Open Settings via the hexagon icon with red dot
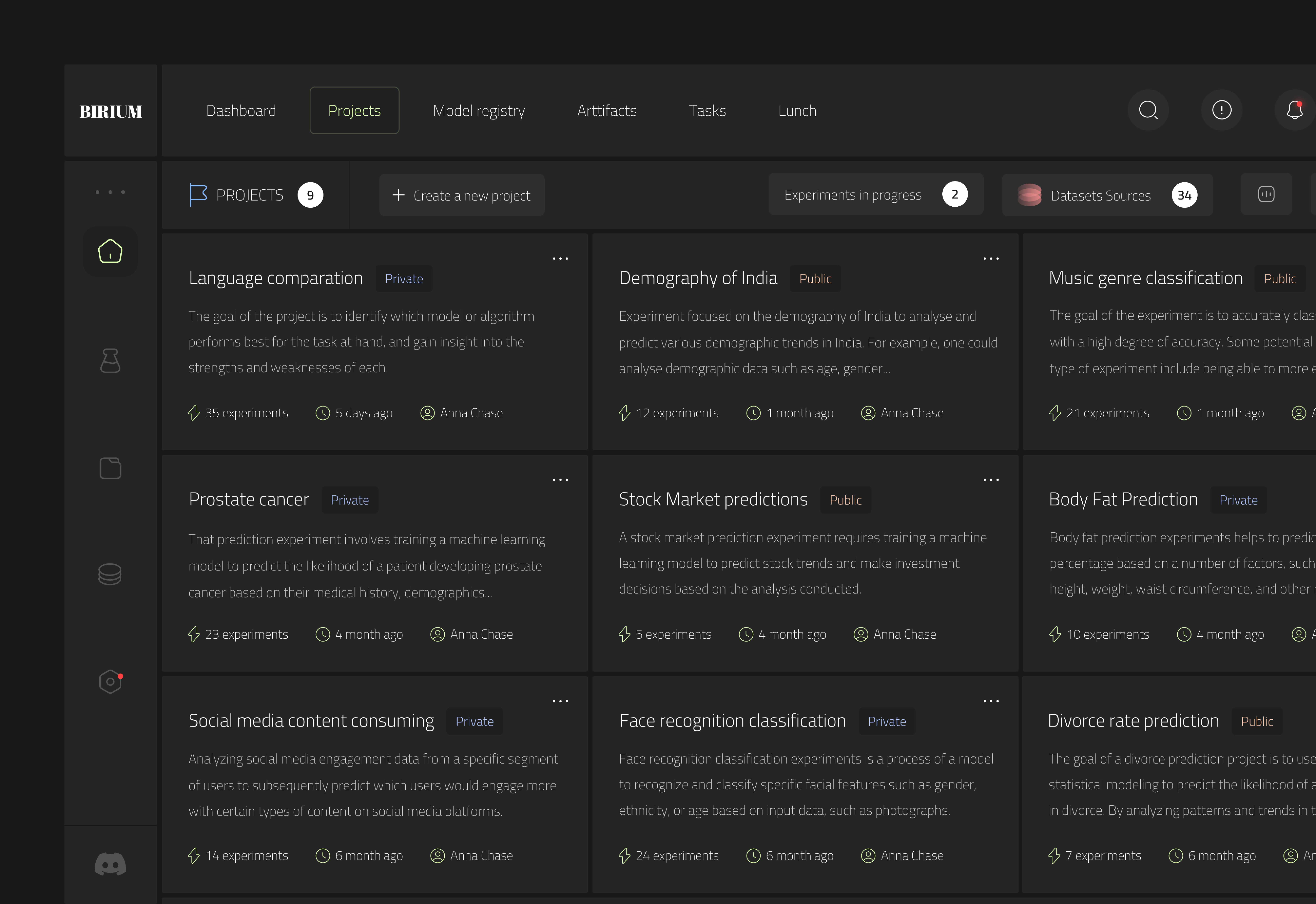Screen dimensions: 1316x904 [110, 681]
